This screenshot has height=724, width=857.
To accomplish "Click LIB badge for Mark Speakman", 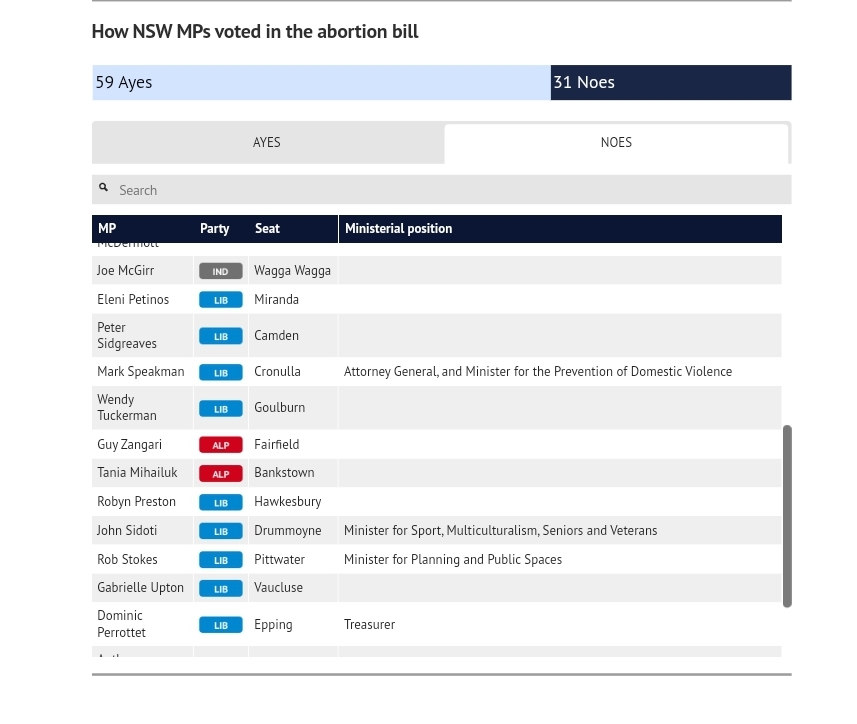I will (x=221, y=372).
